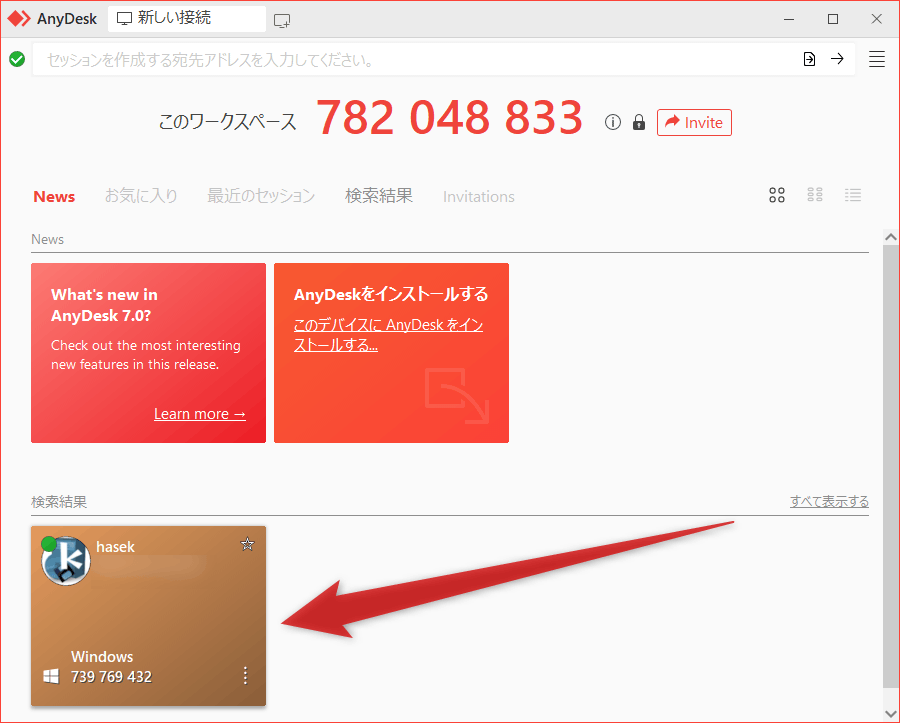
Task: Minimize the AnyDesk window
Action: [x=789, y=19]
